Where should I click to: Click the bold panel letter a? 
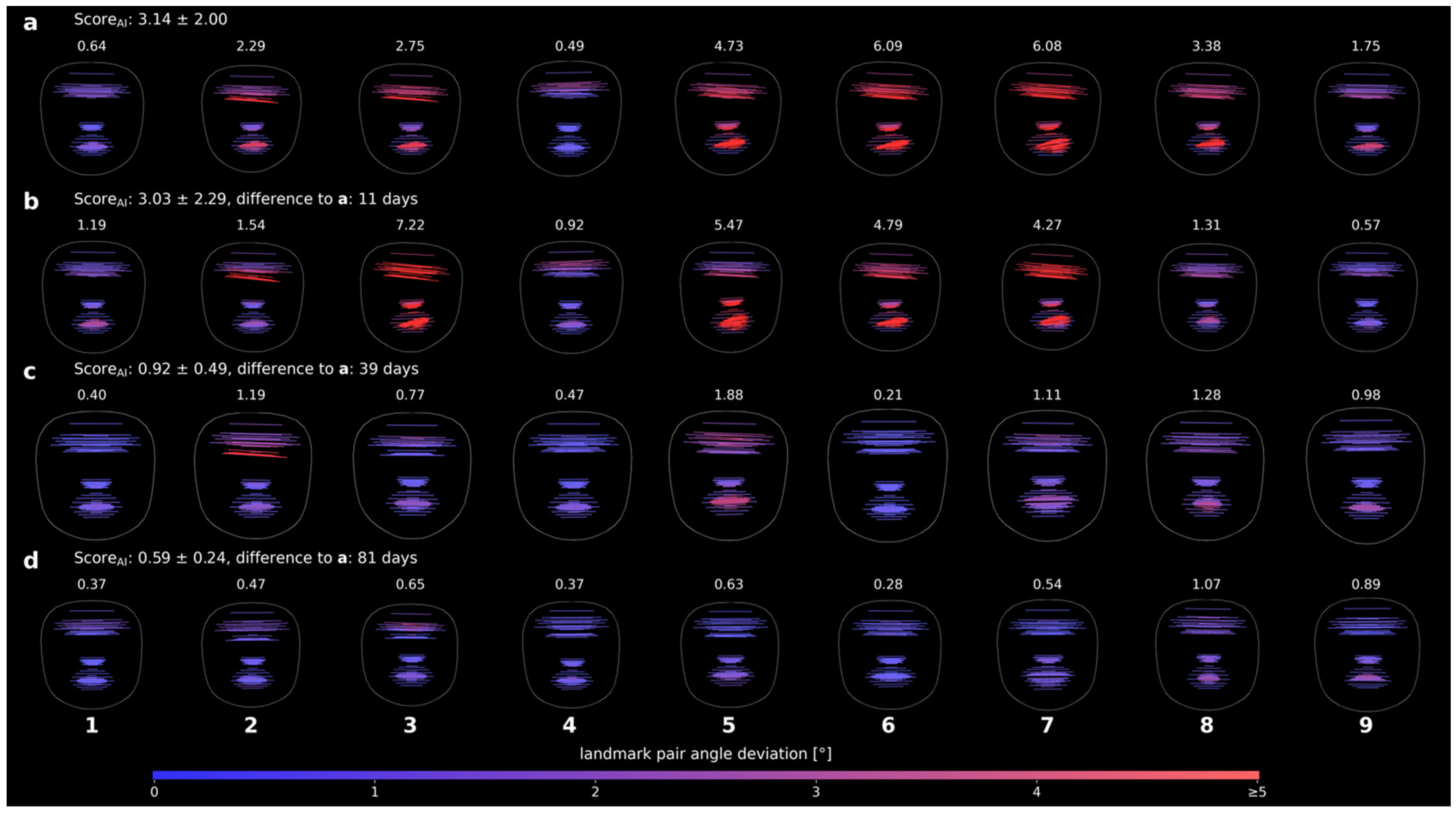click(x=30, y=23)
